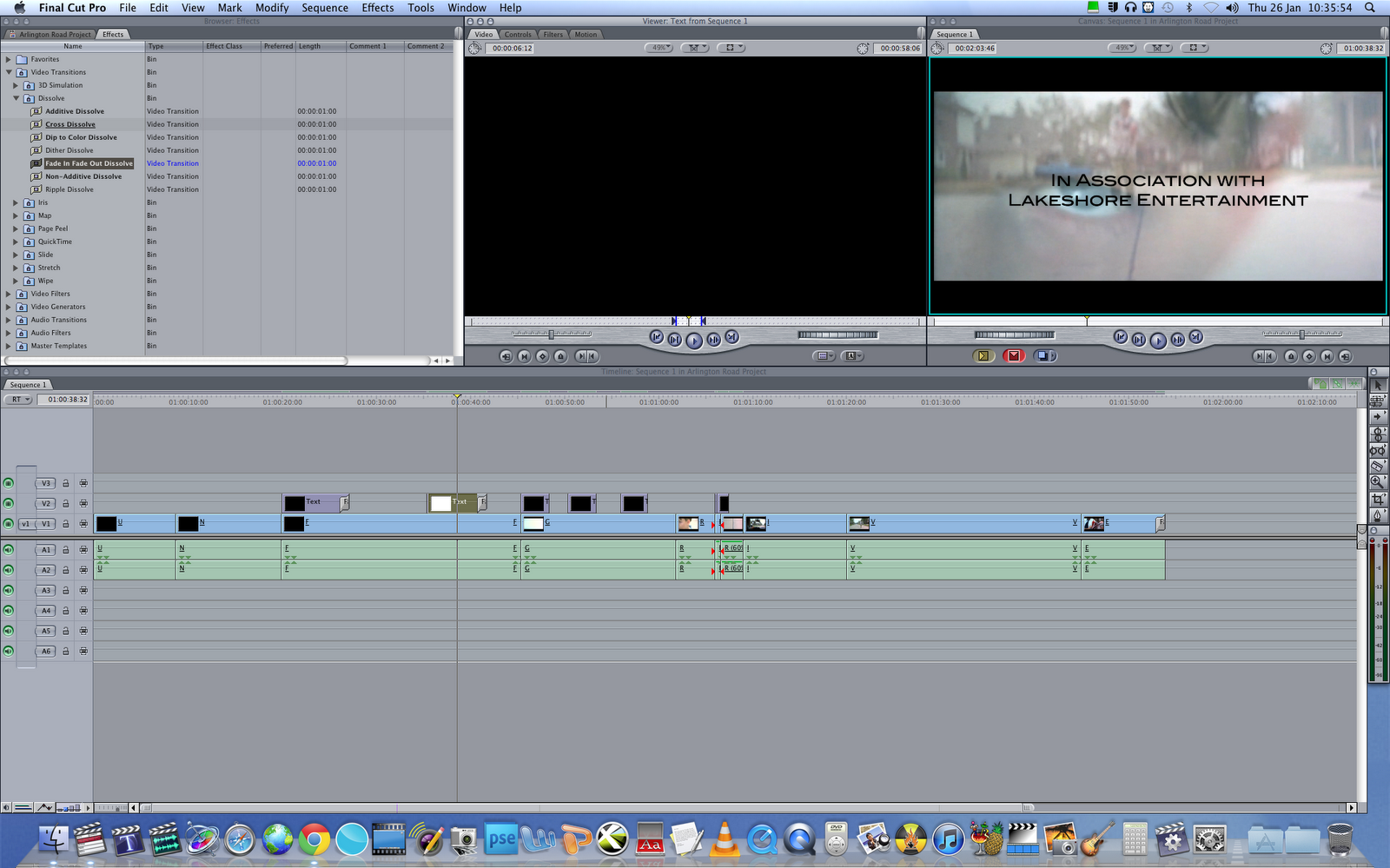Open the Modify menu
The image size is (1390, 868).
click(272, 8)
